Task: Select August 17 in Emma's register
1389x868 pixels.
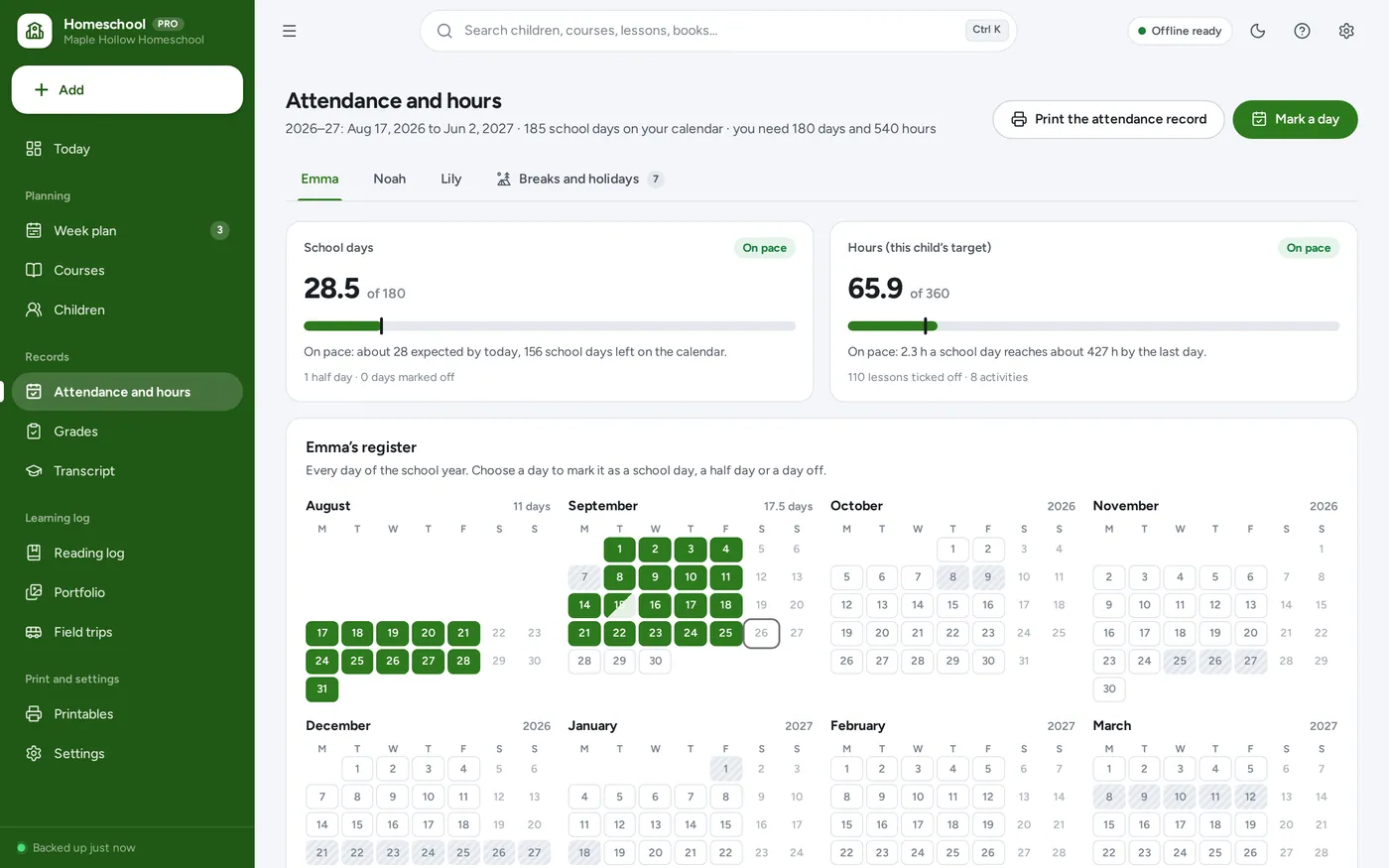Action: [x=322, y=633]
